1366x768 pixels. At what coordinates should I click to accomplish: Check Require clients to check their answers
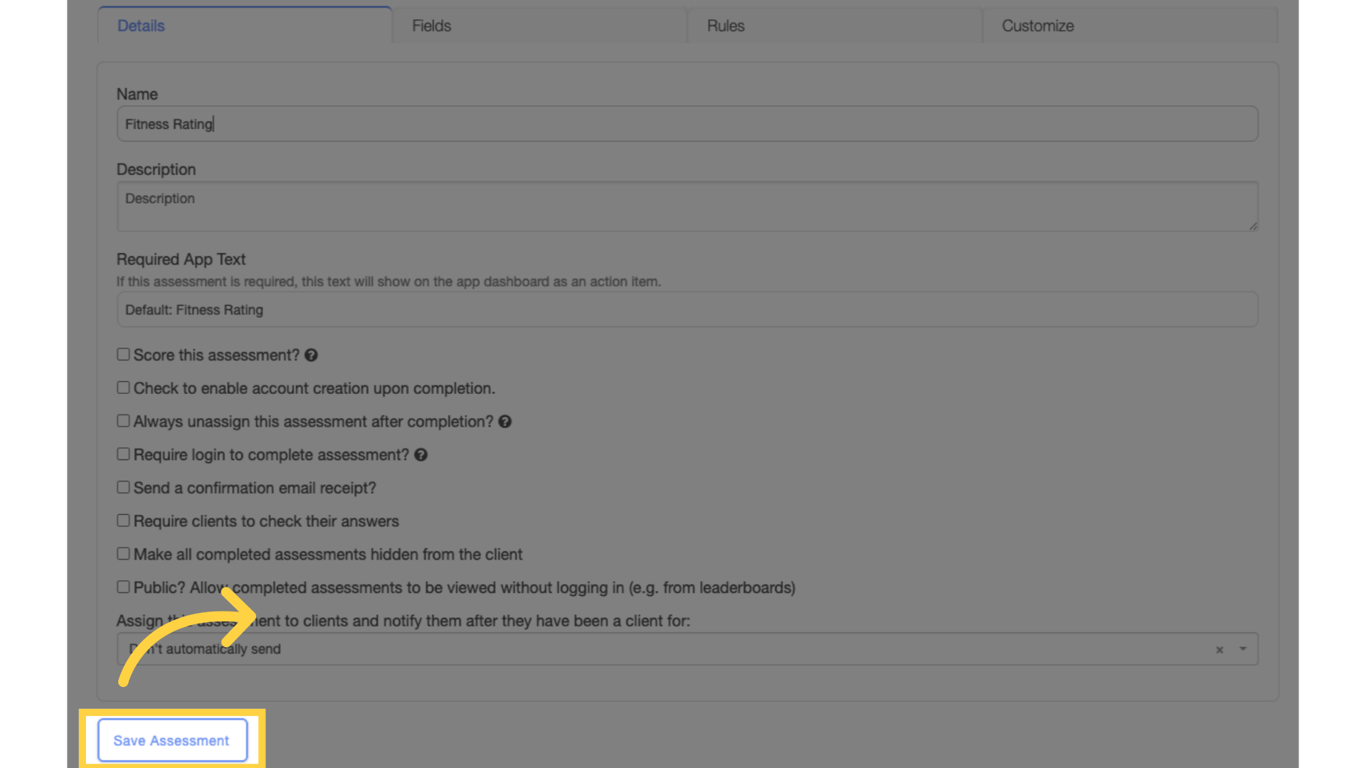click(x=123, y=520)
